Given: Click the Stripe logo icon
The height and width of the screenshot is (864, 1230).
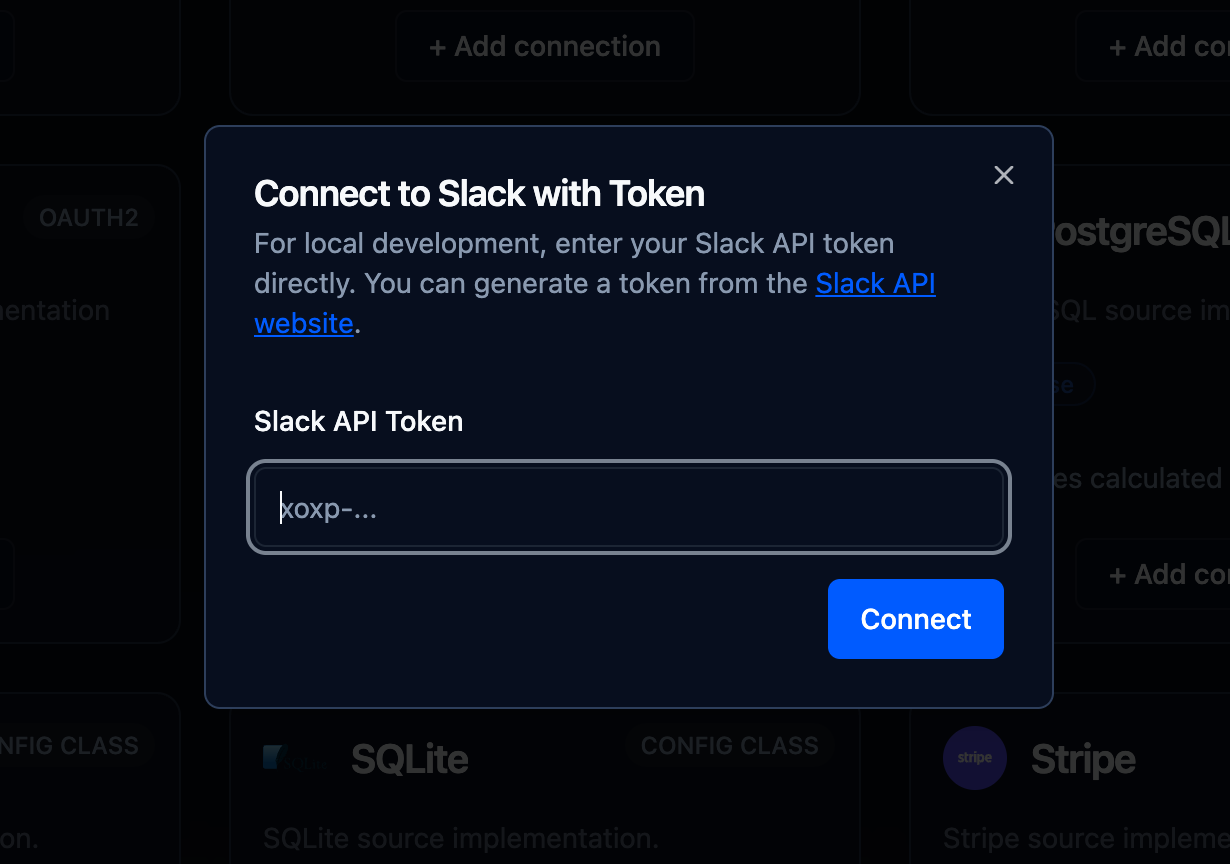Looking at the screenshot, I should click(975, 758).
